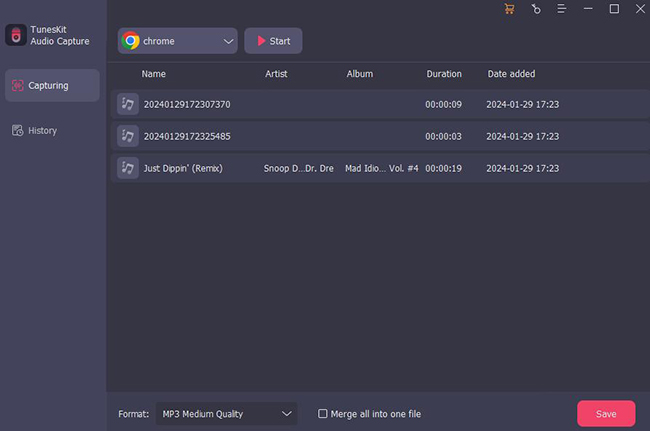Sort by the Album column header

coord(360,74)
